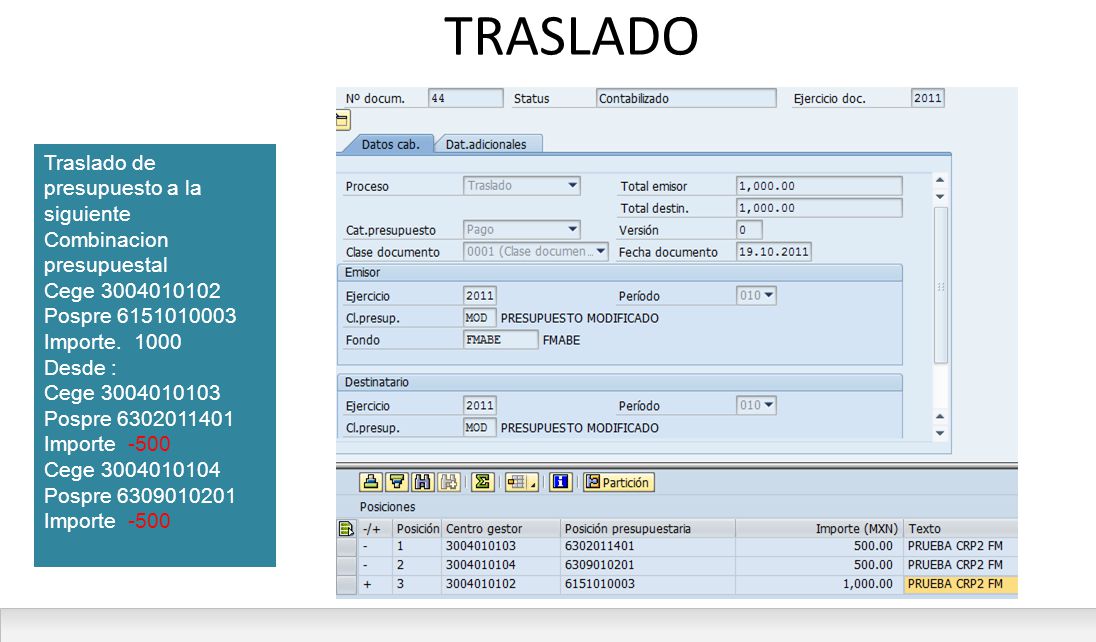
Task: Click the filter funnel icon
Action: (x=397, y=482)
